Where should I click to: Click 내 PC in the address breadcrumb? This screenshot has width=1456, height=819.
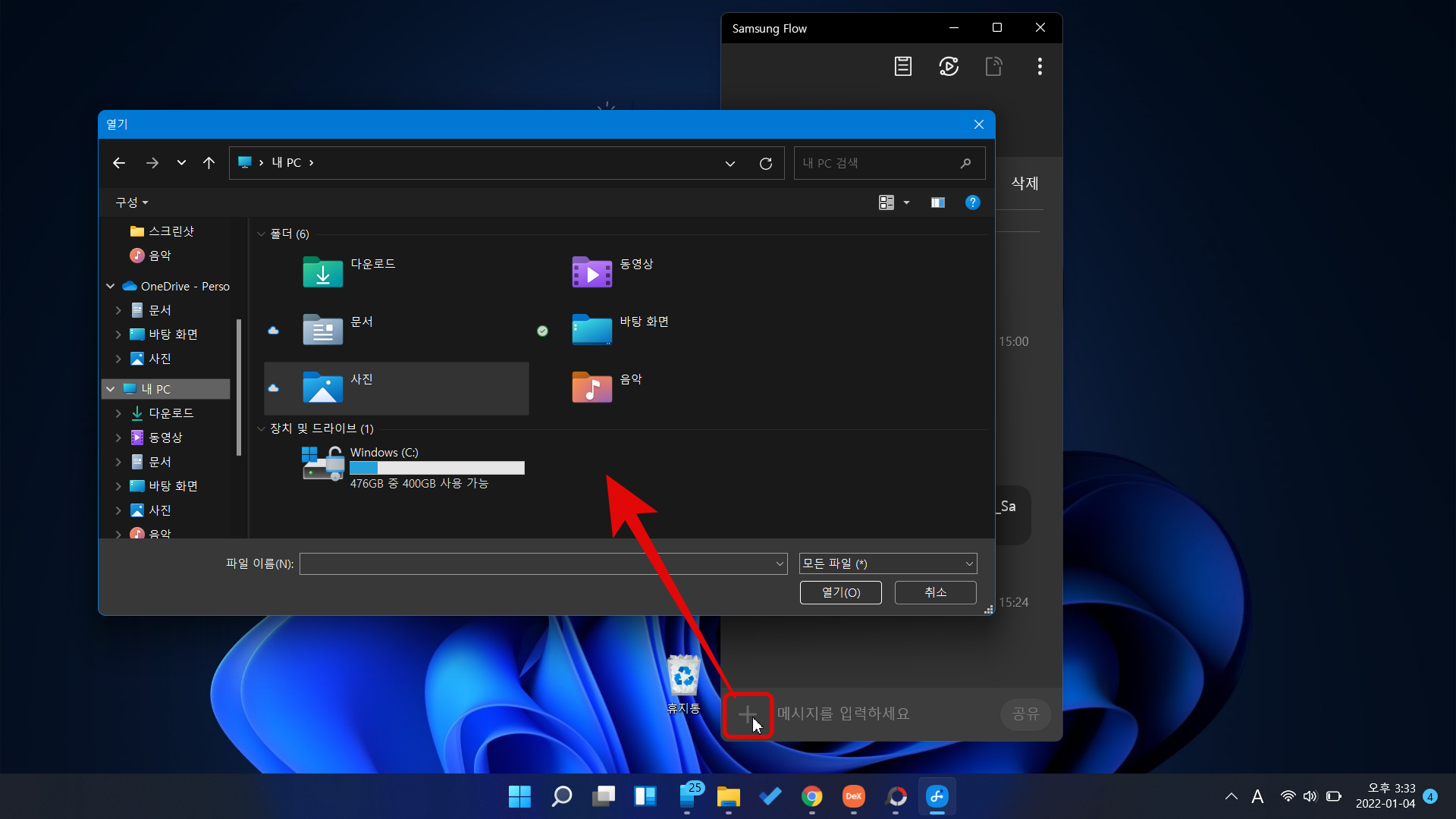click(287, 163)
